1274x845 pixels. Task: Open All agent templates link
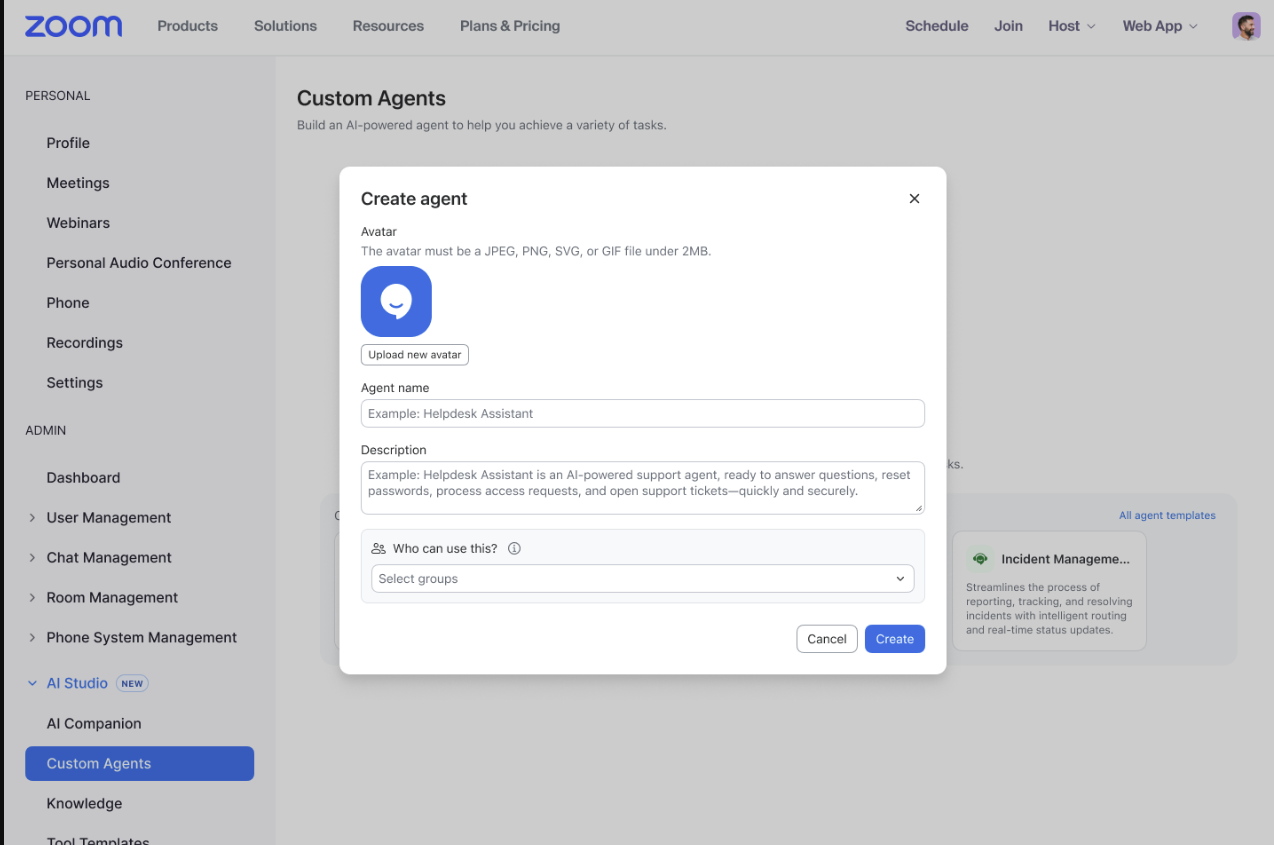click(1166, 515)
